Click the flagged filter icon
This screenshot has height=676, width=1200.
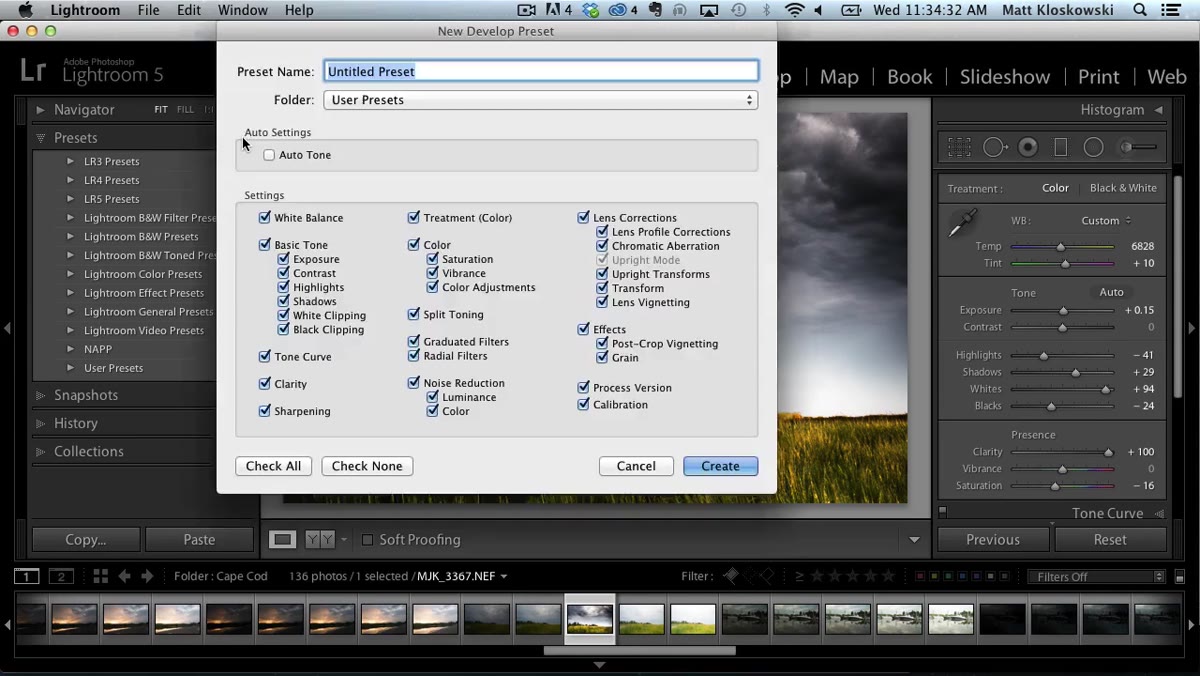[731, 576]
